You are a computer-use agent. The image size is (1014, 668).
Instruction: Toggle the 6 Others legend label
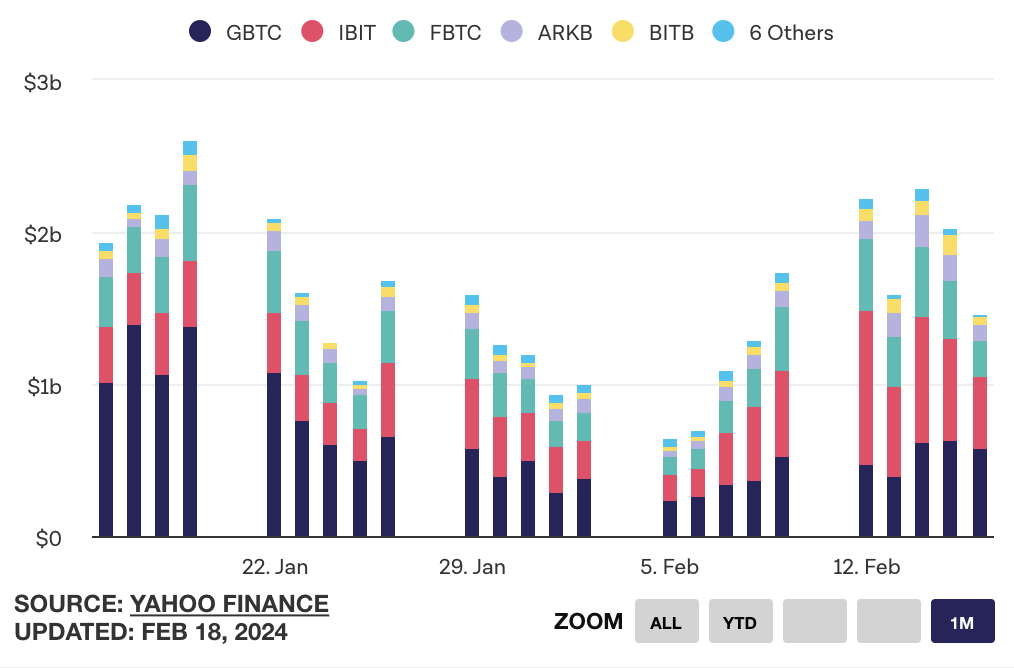(791, 32)
